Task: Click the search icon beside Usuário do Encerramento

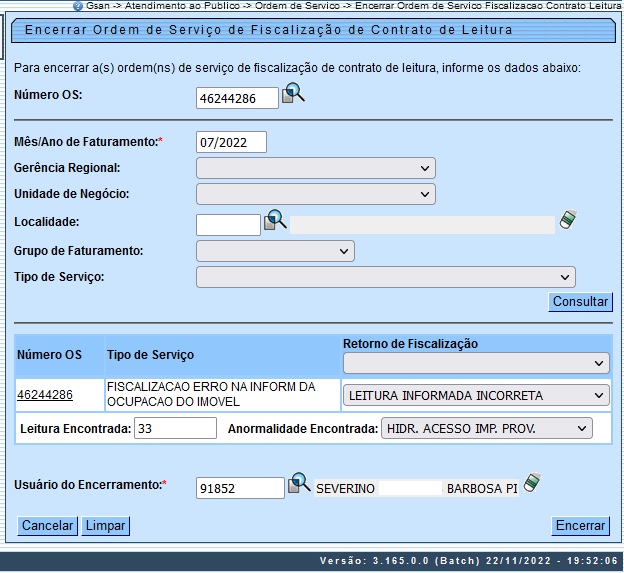Action: [x=299, y=485]
